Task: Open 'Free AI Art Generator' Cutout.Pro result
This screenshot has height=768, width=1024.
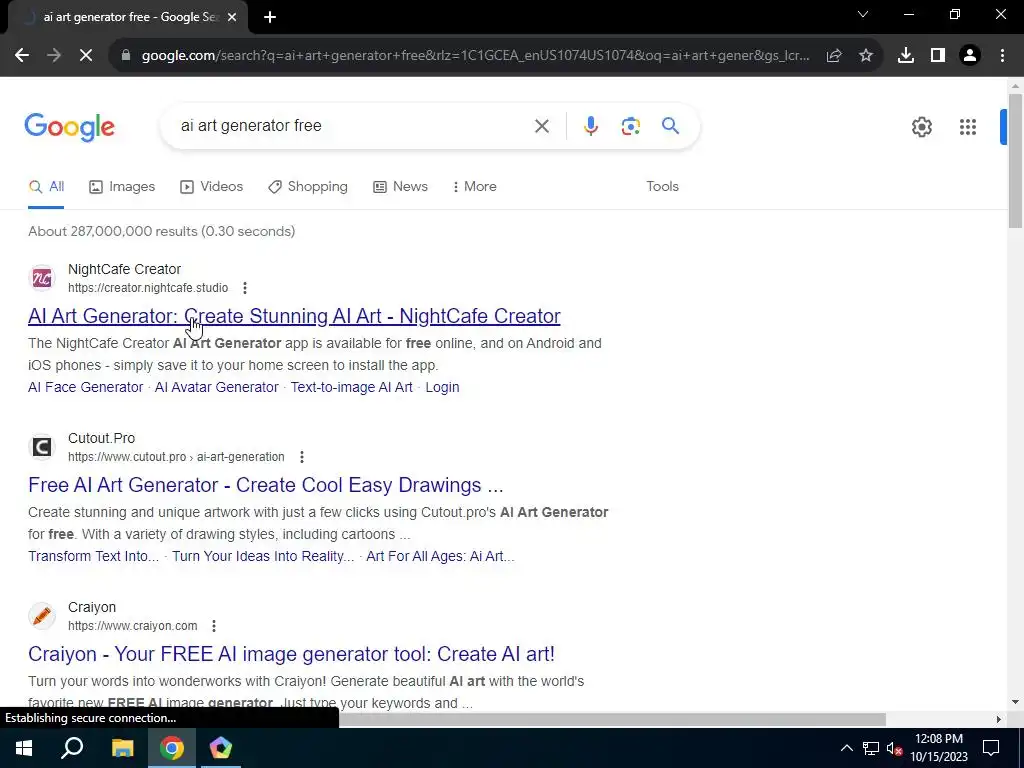Action: pos(266,485)
